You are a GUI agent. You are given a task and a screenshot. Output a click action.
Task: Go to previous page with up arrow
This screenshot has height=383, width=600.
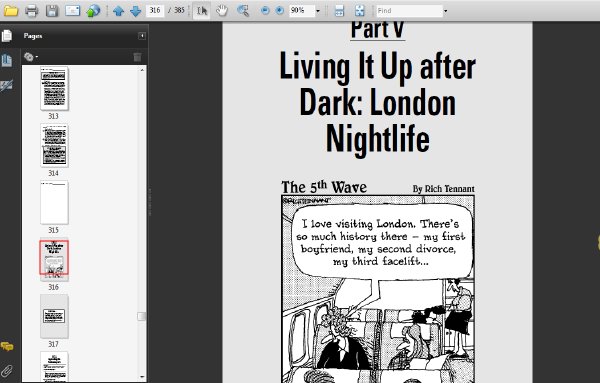coord(118,11)
